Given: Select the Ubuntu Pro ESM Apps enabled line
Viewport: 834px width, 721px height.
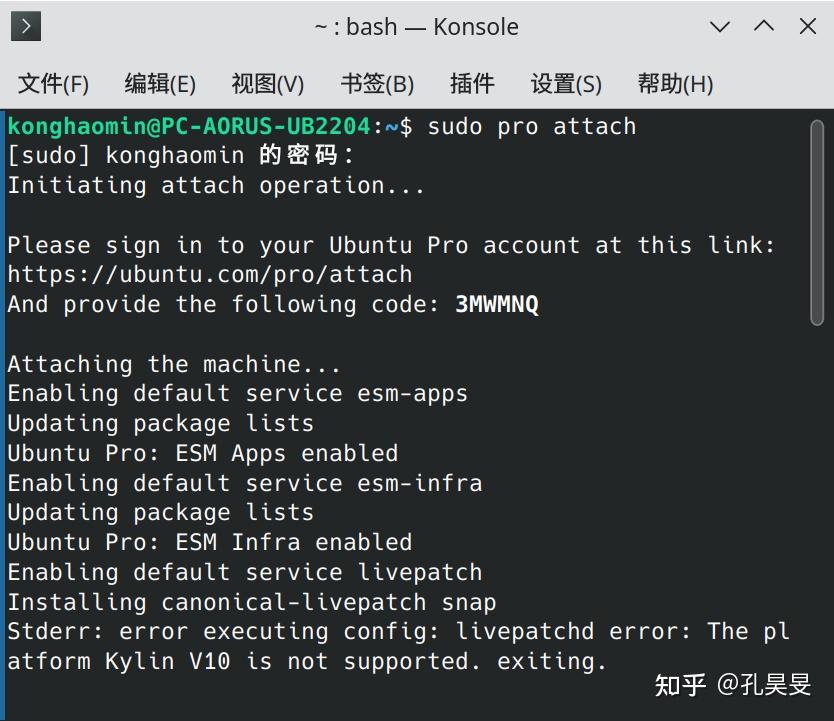Looking at the screenshot, I should click(201, 453).
